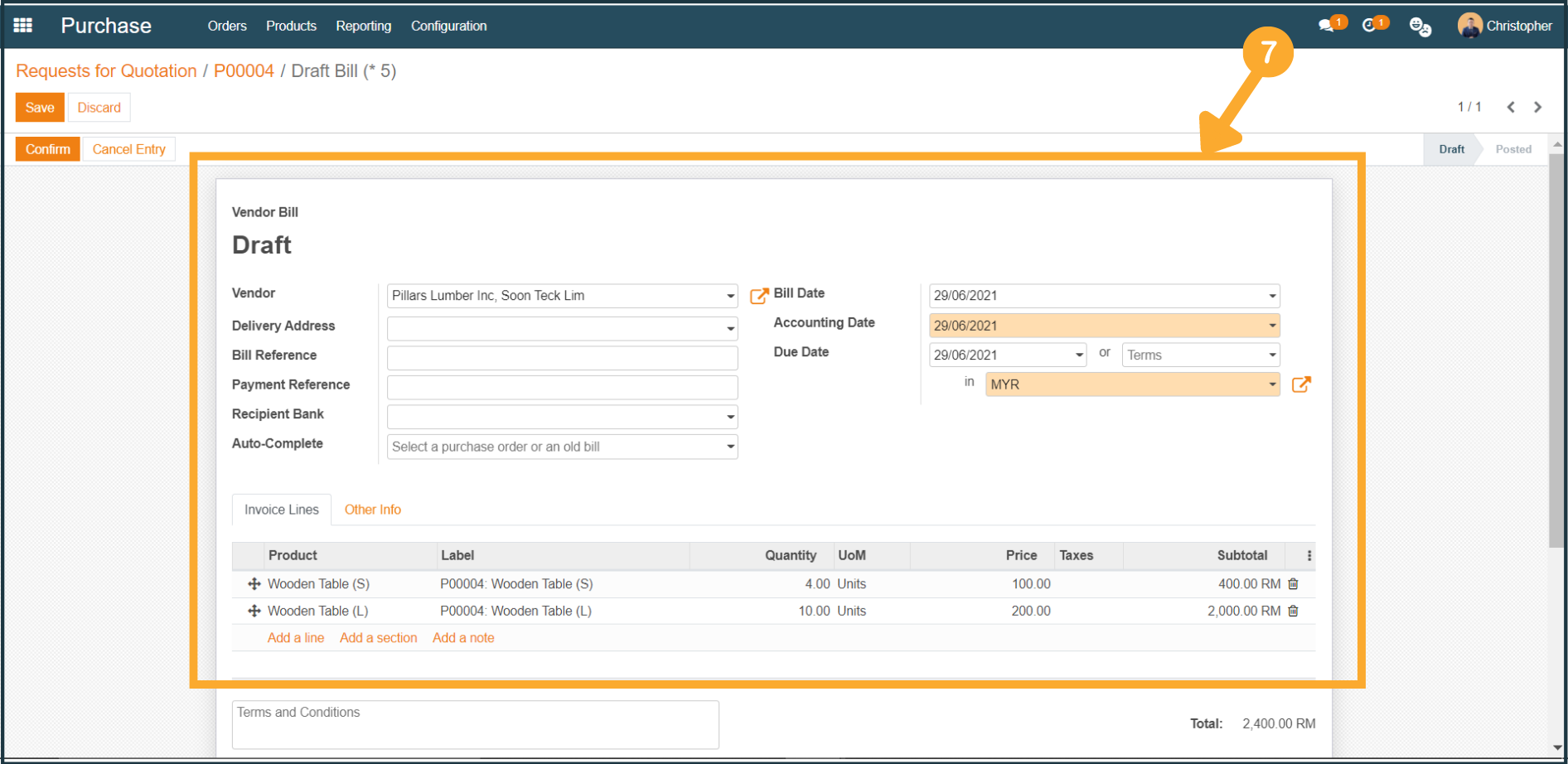Open column options kebab menu
The width and height of the screenshot is (1568, 764).
click(x=1309, y=556)
